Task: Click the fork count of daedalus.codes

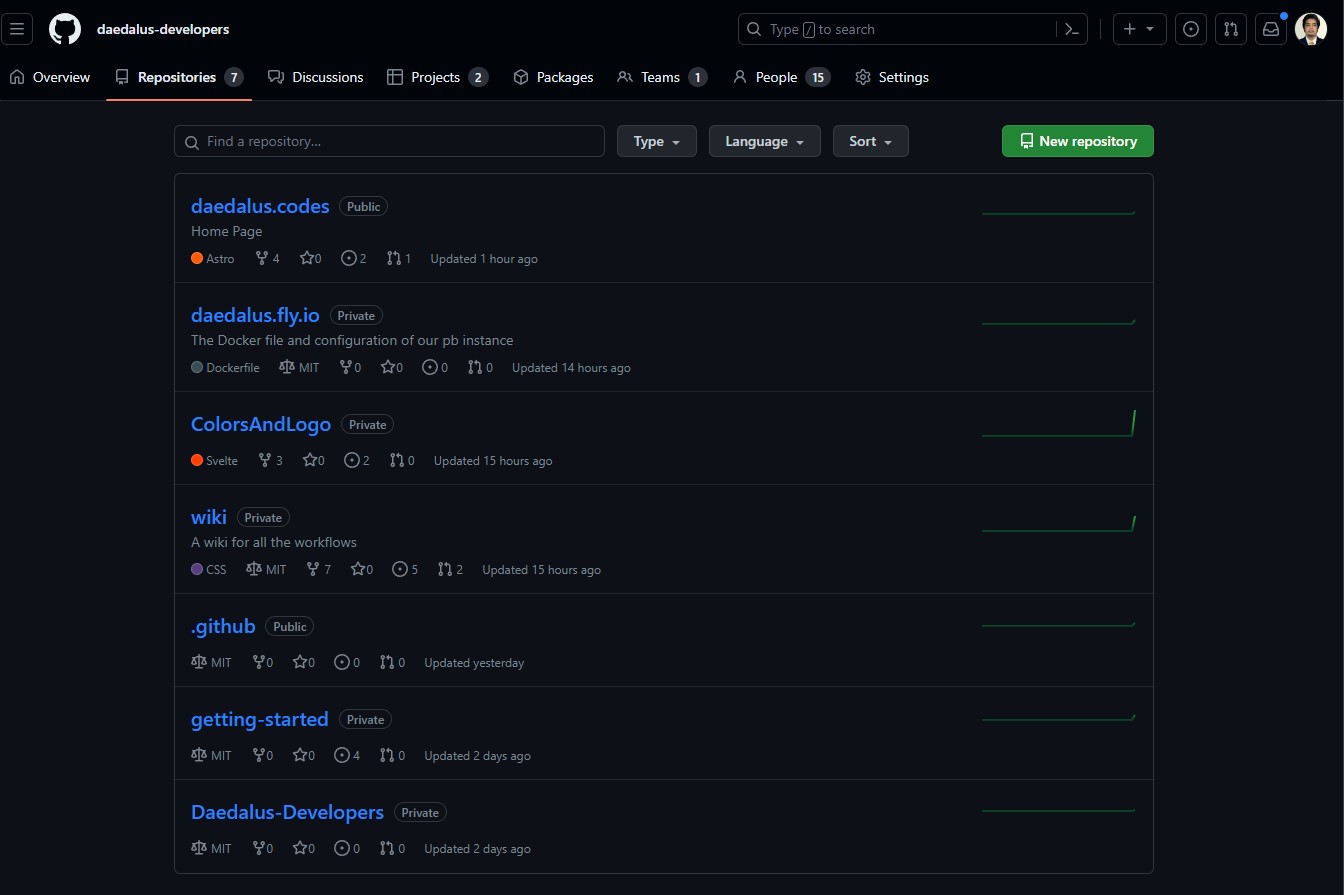Action: [267, 258]
